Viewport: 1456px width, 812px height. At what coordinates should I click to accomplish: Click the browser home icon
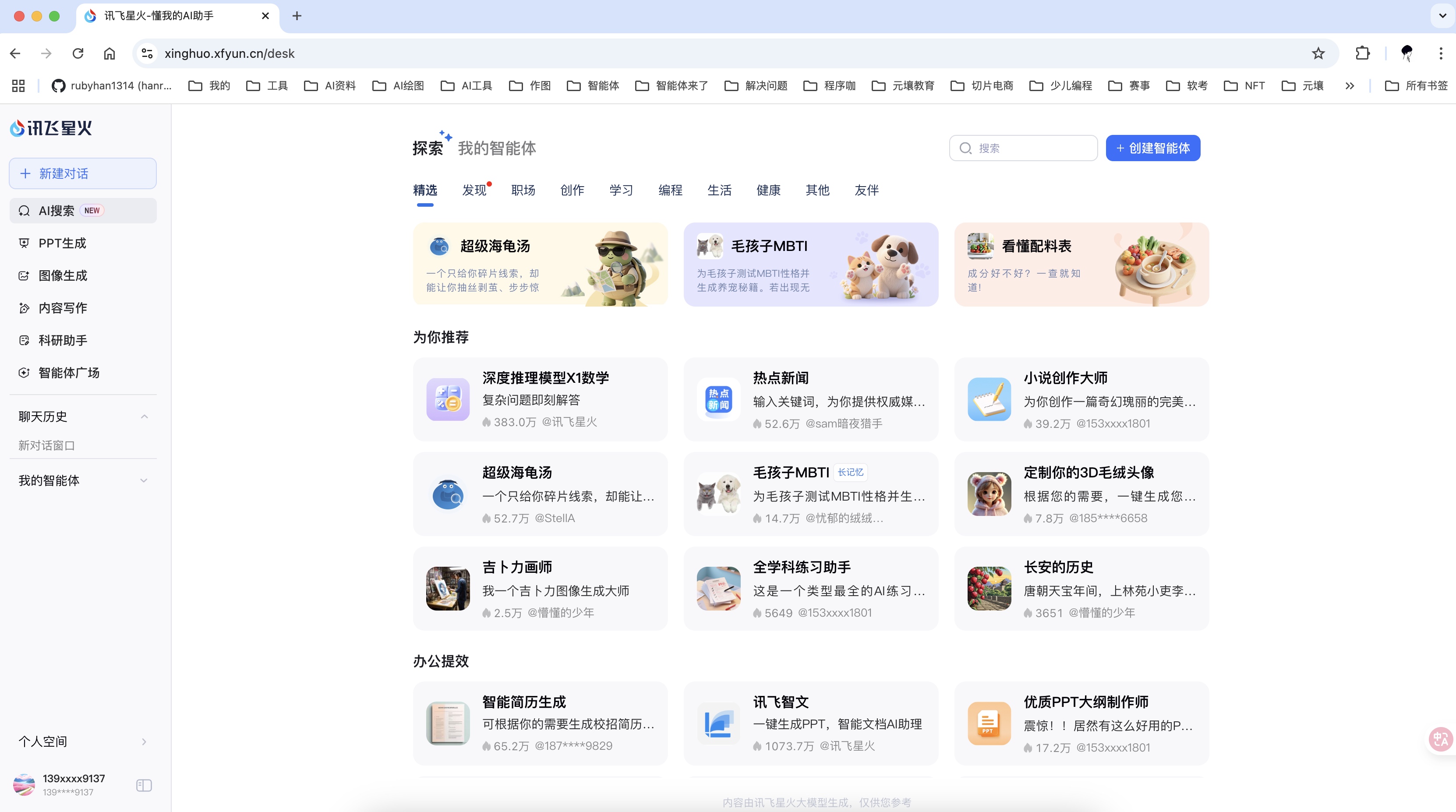point(109,53)
